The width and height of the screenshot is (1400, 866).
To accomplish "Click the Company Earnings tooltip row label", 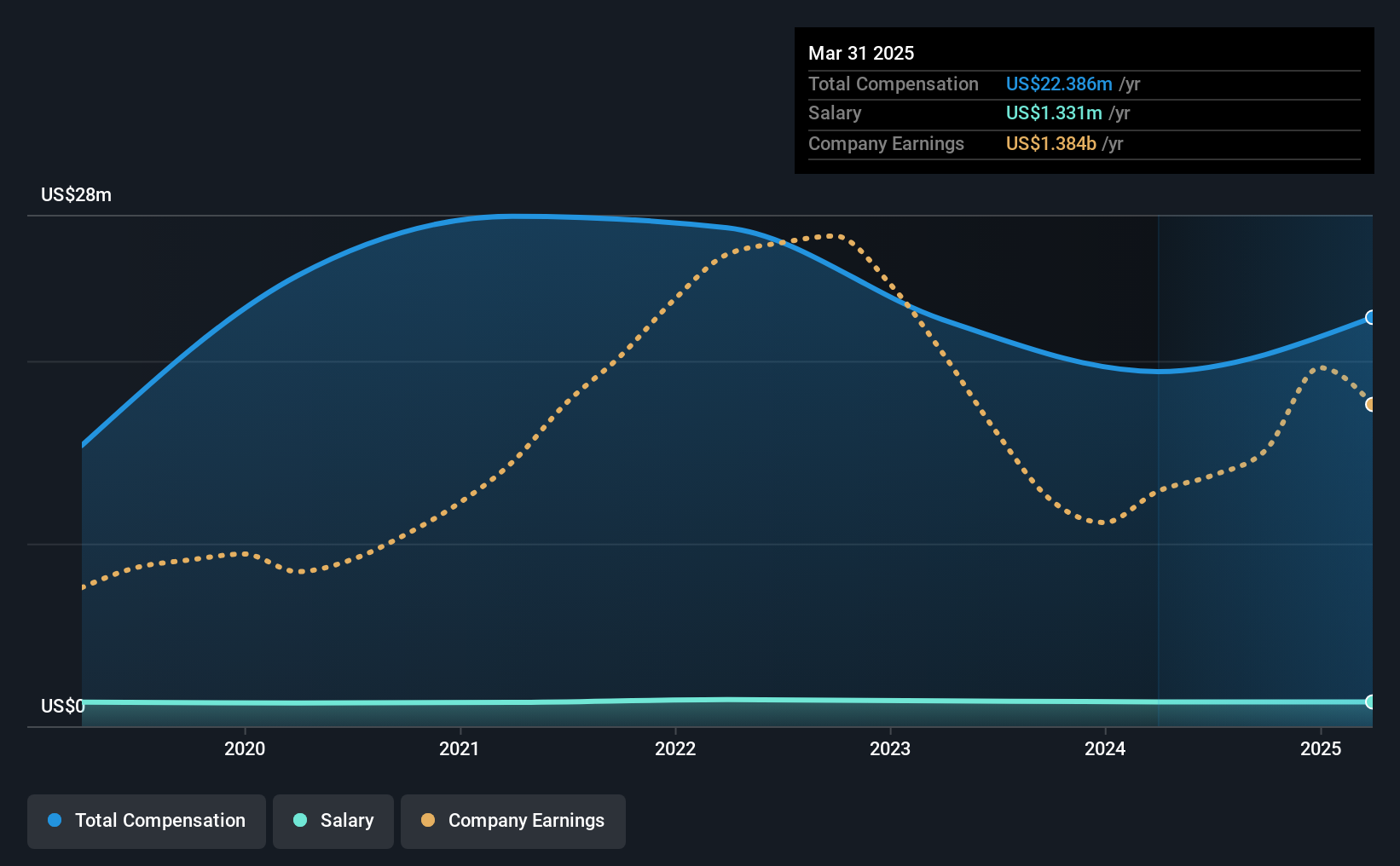I will 886,143.
